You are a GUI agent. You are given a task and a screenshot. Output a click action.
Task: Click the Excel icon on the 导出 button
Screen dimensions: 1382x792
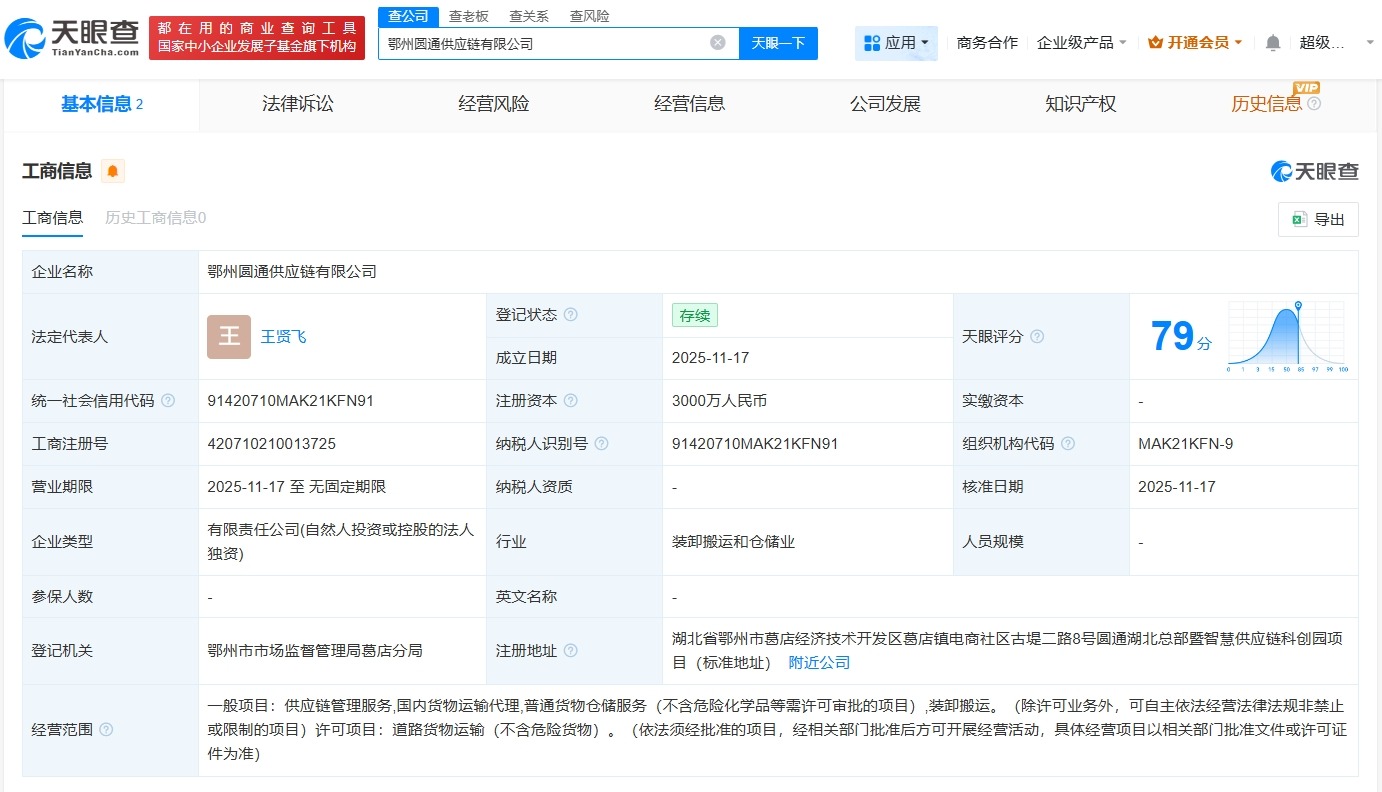tap(1301, 219)
